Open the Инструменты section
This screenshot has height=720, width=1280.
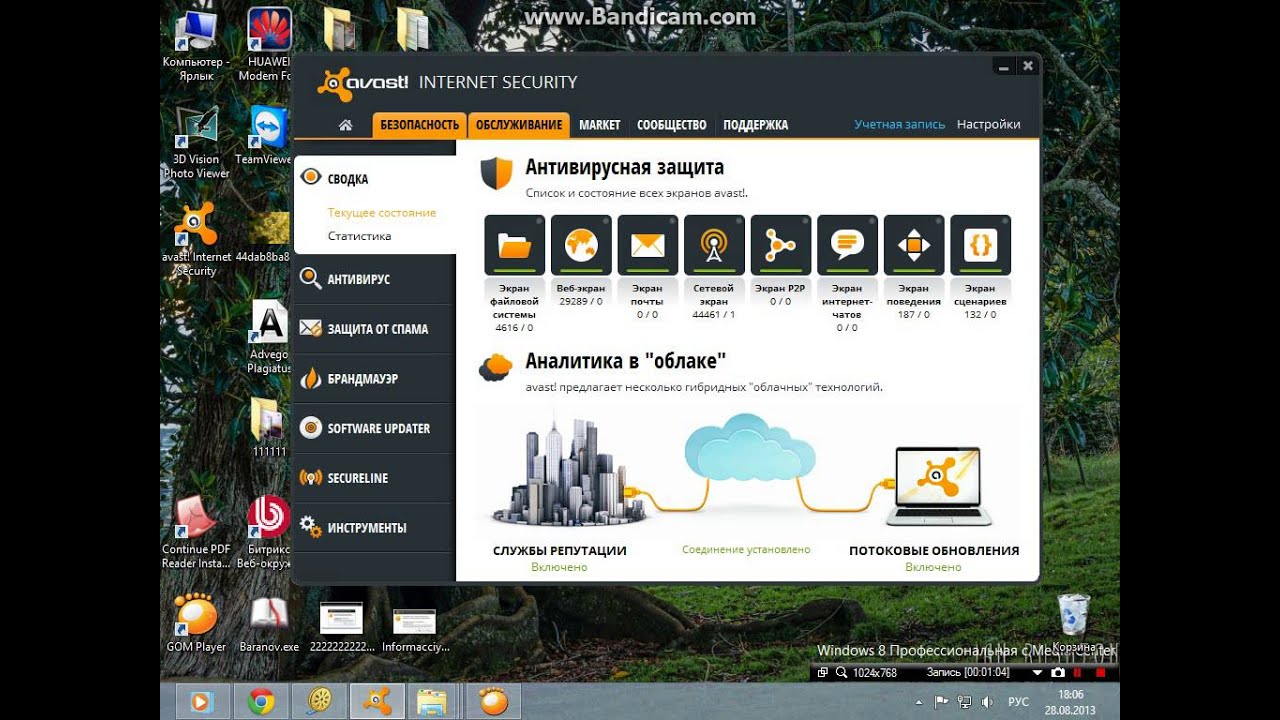click(375, 528)
